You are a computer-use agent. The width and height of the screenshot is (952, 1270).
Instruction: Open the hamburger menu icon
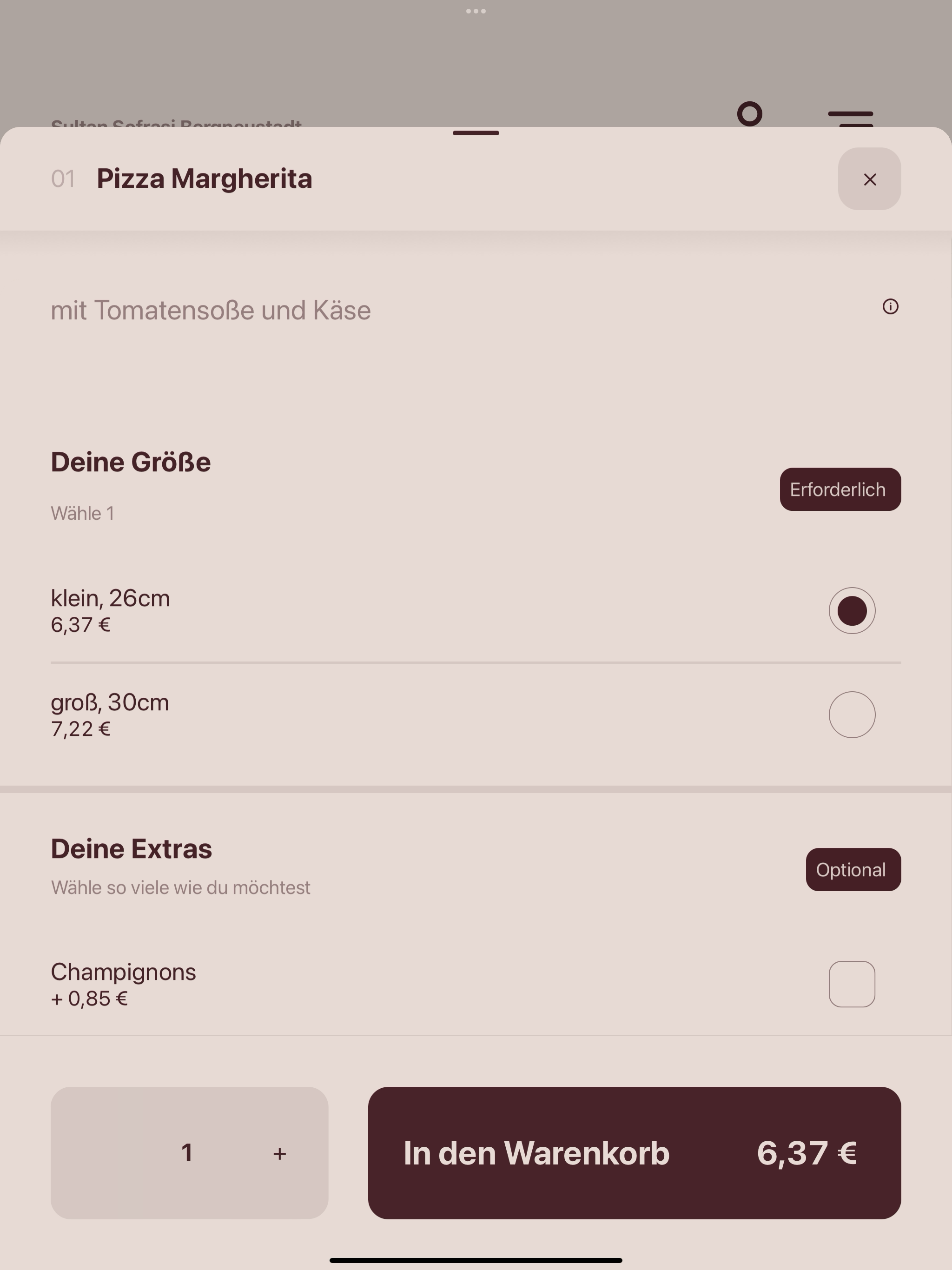point(850,118)
